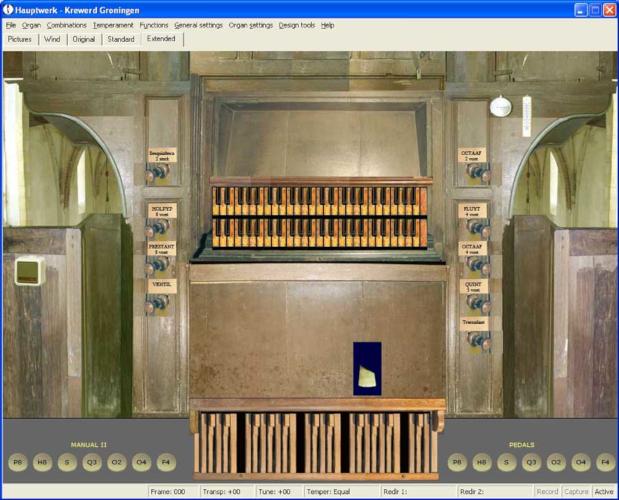Toggle the VENTIL stop knob
This screenshot has height=500, width=619.
157,303
